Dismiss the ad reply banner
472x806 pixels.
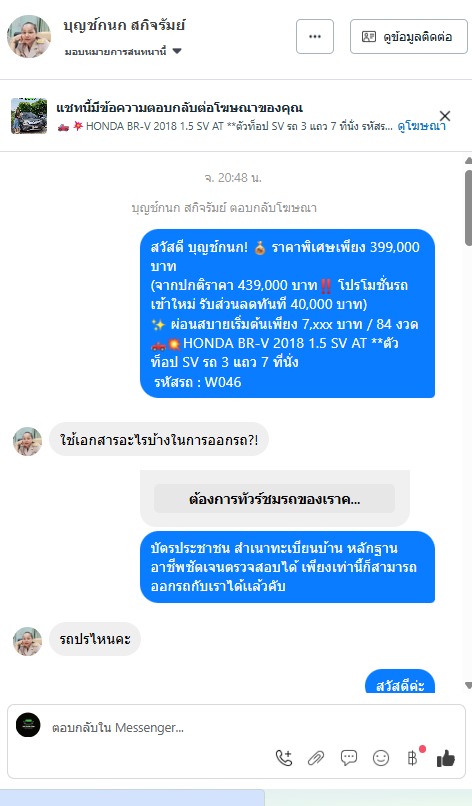pyautogui.click(x=445, y=116)
